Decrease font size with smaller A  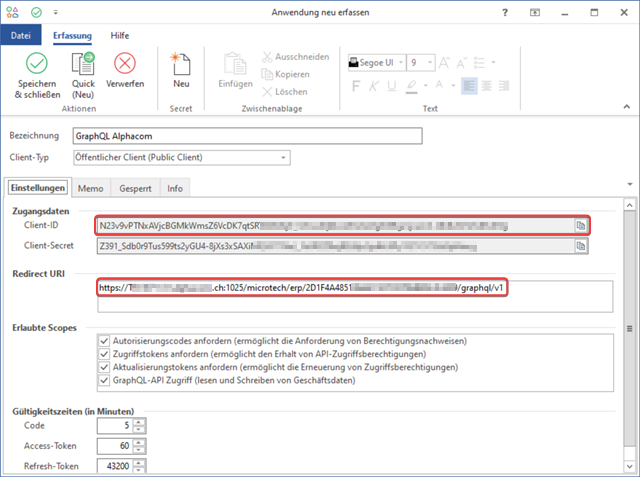pyautogui.click(x=462, y=63)
